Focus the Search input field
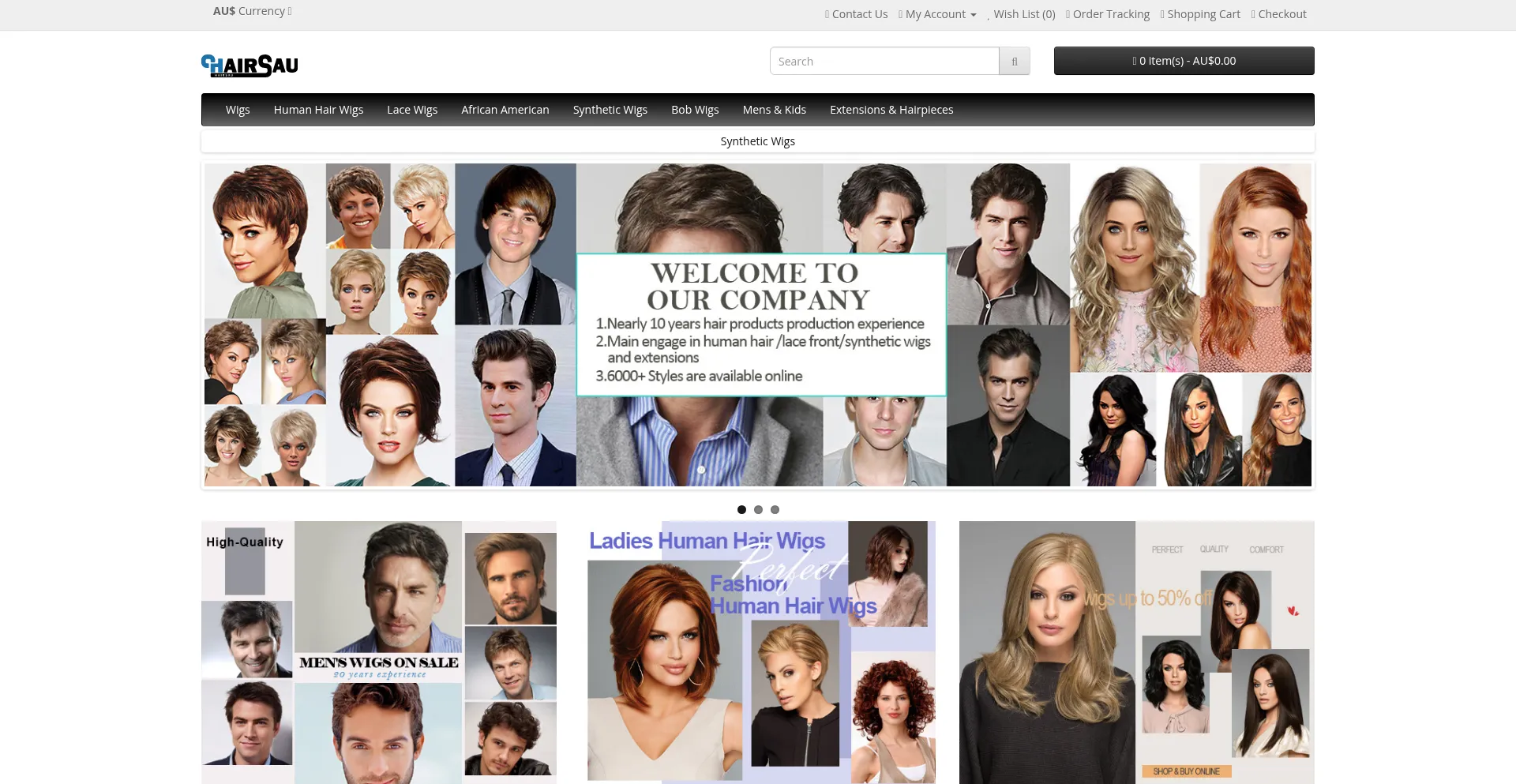The image size is (1516, 784). (x=884, y=61)
